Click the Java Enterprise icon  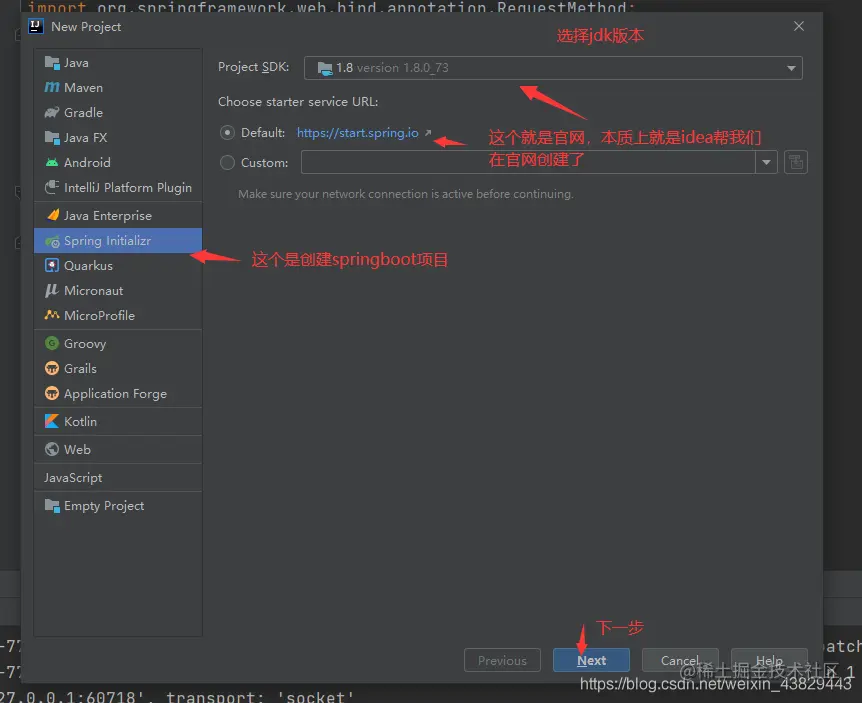coord(53,215)
